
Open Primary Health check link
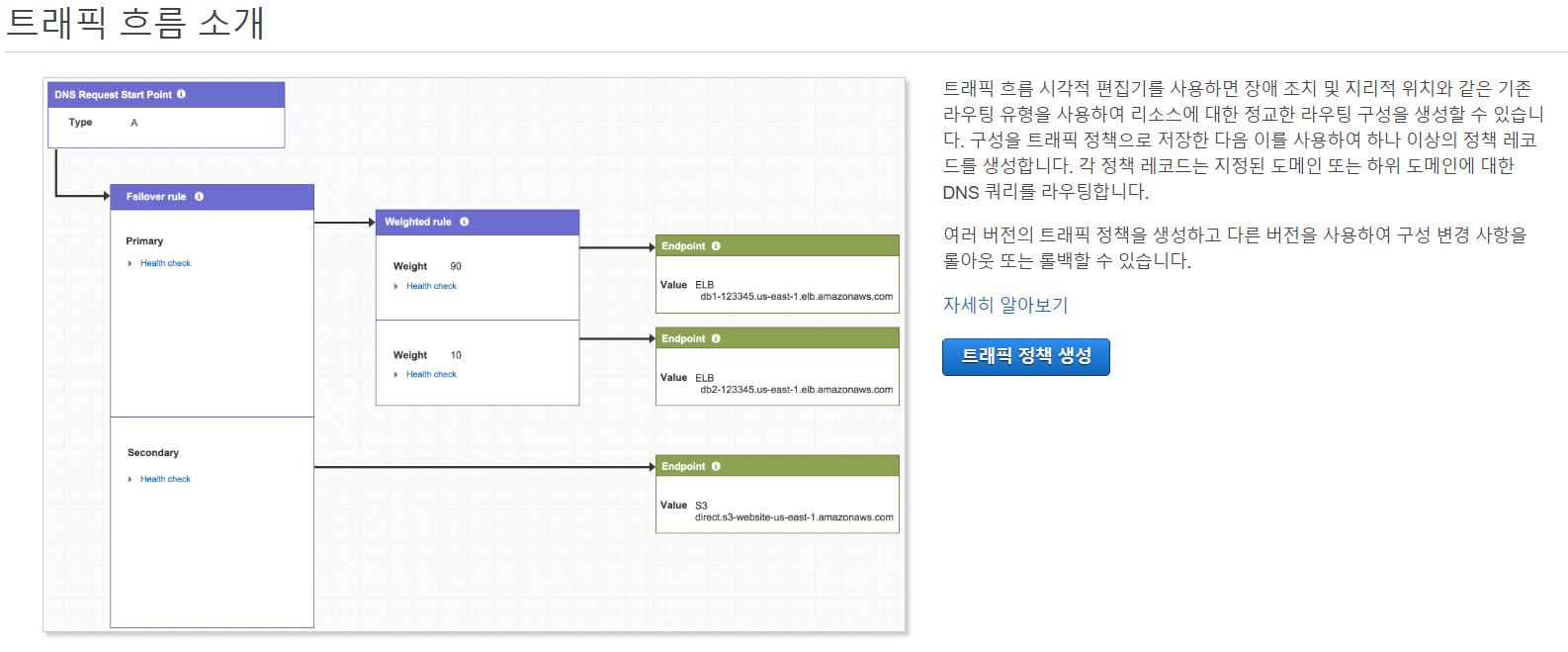165,263
